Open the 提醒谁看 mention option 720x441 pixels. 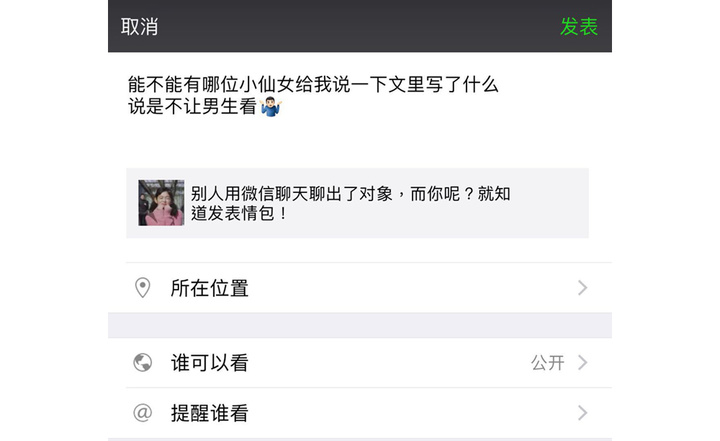360,413
